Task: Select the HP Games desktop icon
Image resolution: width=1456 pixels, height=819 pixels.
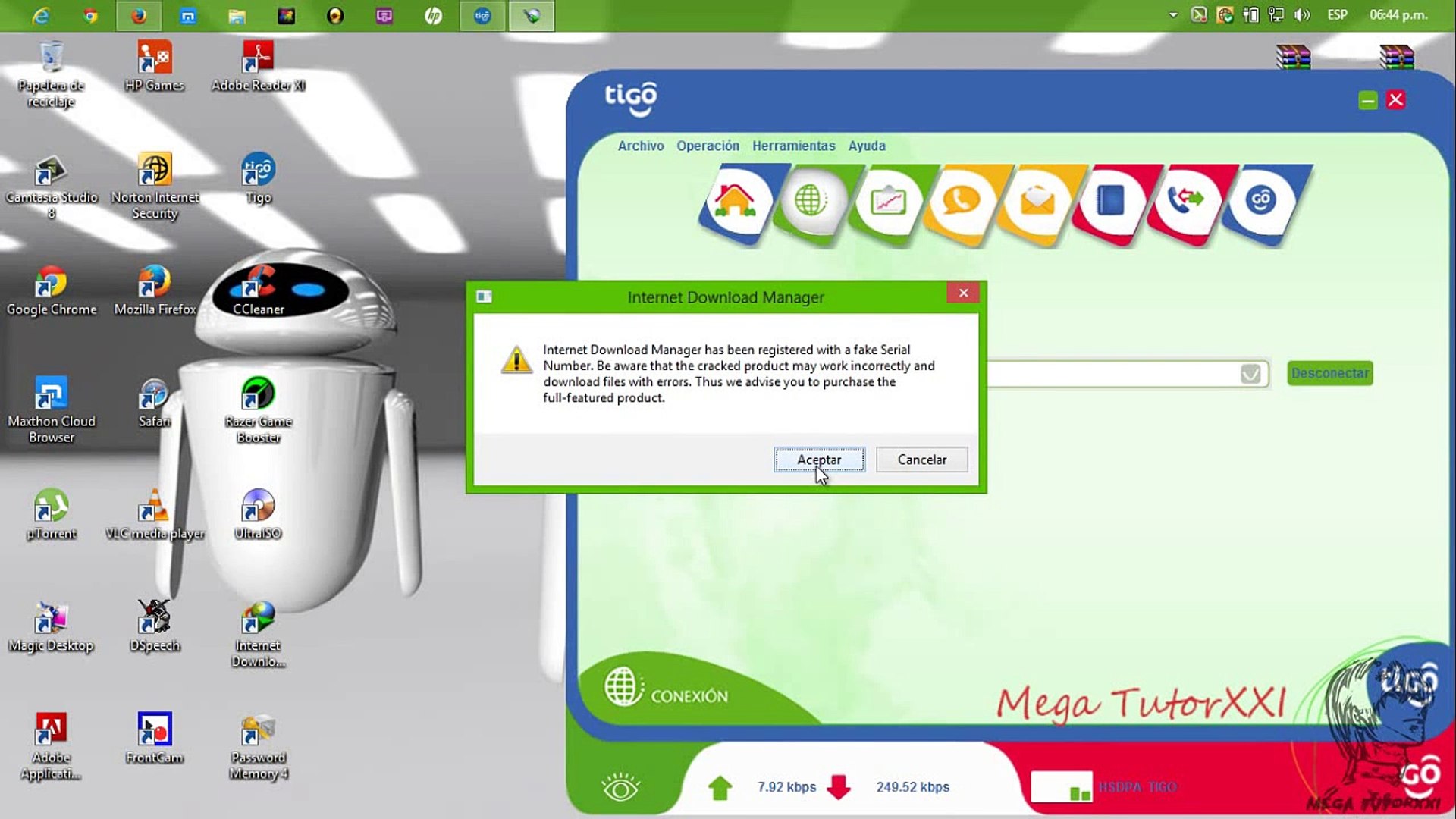Action: 155,67
